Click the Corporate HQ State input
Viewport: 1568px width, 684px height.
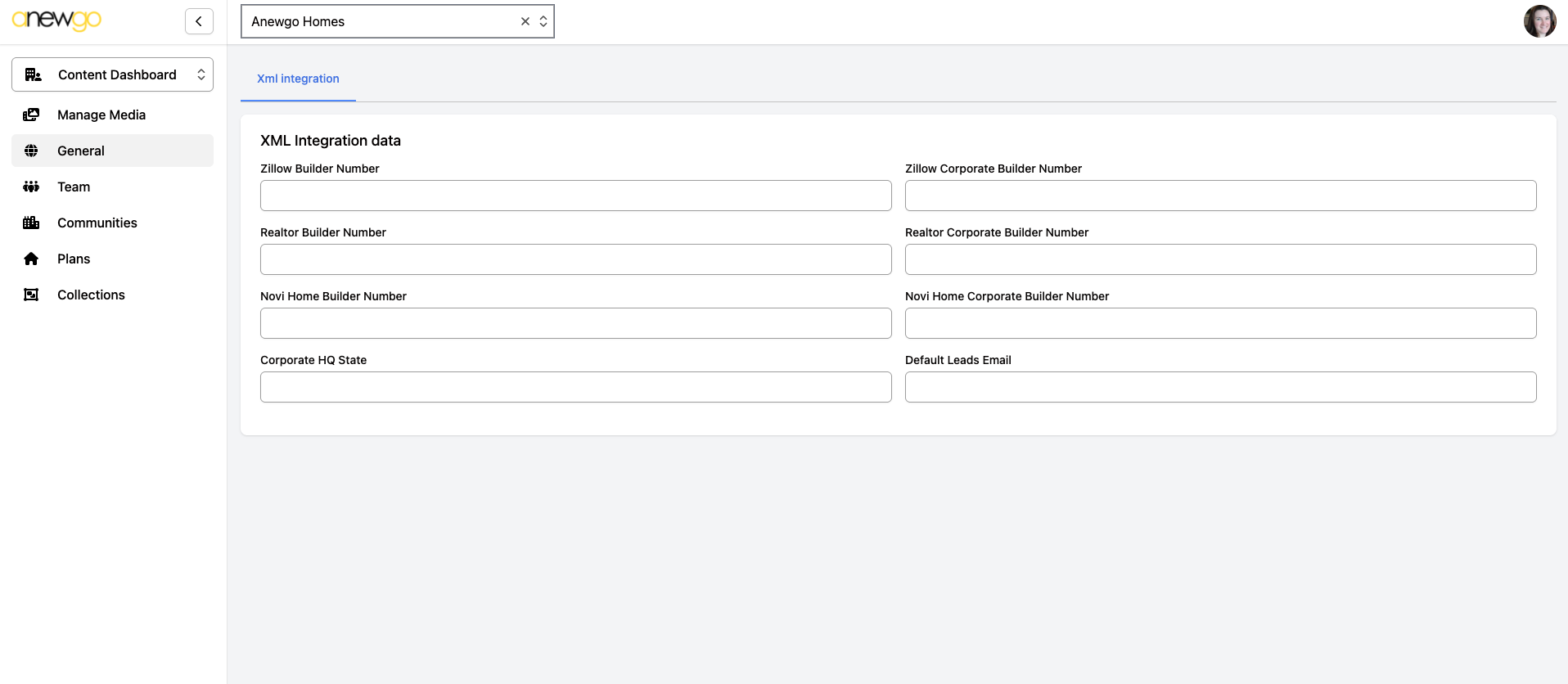(x=575, y=387)
